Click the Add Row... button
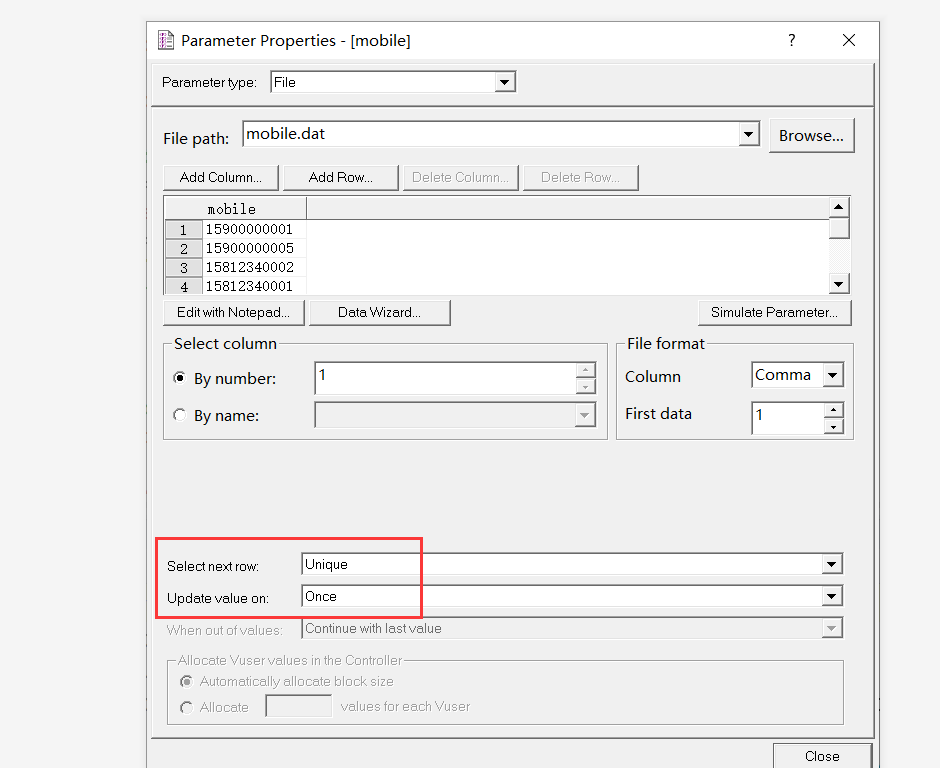Viewport: 940px width, 768px height. point(340,178)
